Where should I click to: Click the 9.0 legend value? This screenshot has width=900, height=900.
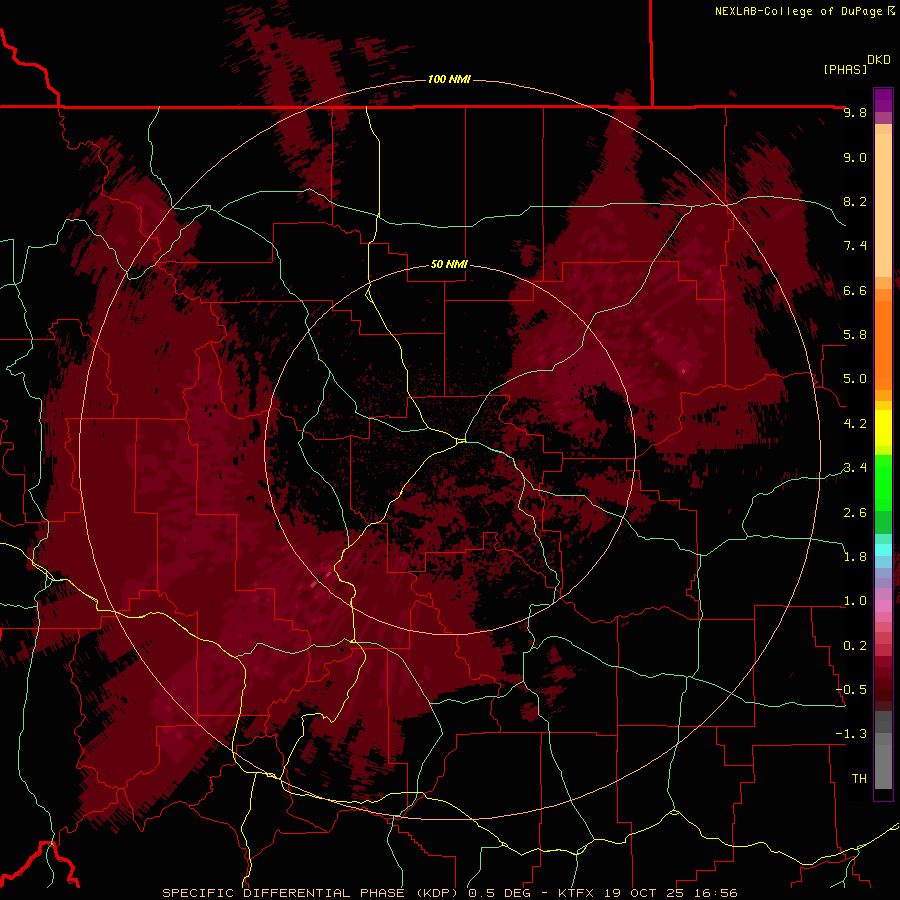point(855,157)
